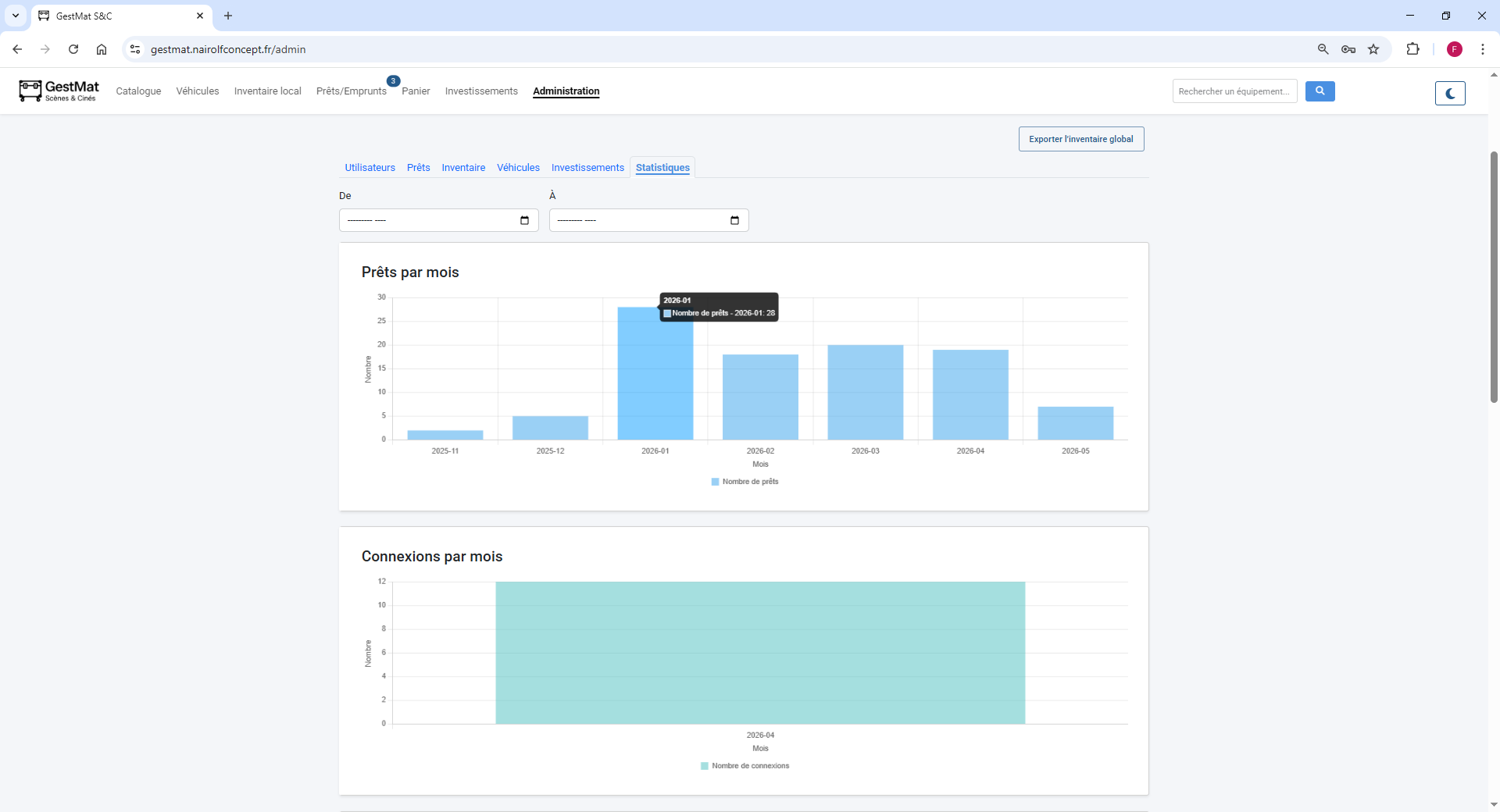Click Connexions par mois heading
Image resolution: width=1500 pixels, height=812 pixels.
(x=432, y=557)
